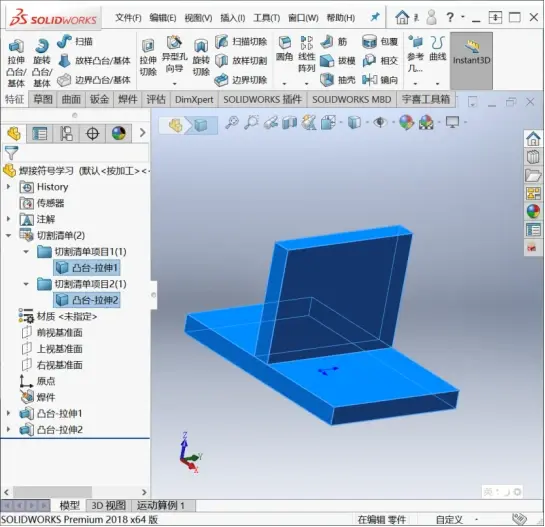Select the 旋转凸台/基体 revolve boss tool
Screen dimensions: 545x527
(x=42, y=63)
